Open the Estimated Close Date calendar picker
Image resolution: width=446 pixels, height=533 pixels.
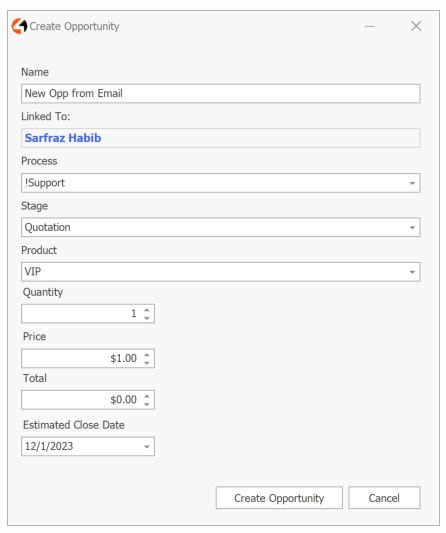pos(147,447)
